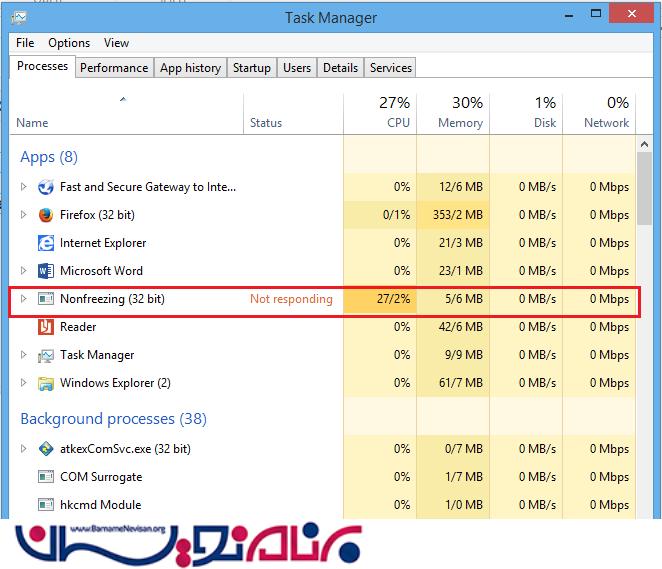This screenshot has height=569, width=662.
Task: Expand the Microsoft Word process tree
Action: 24,271
